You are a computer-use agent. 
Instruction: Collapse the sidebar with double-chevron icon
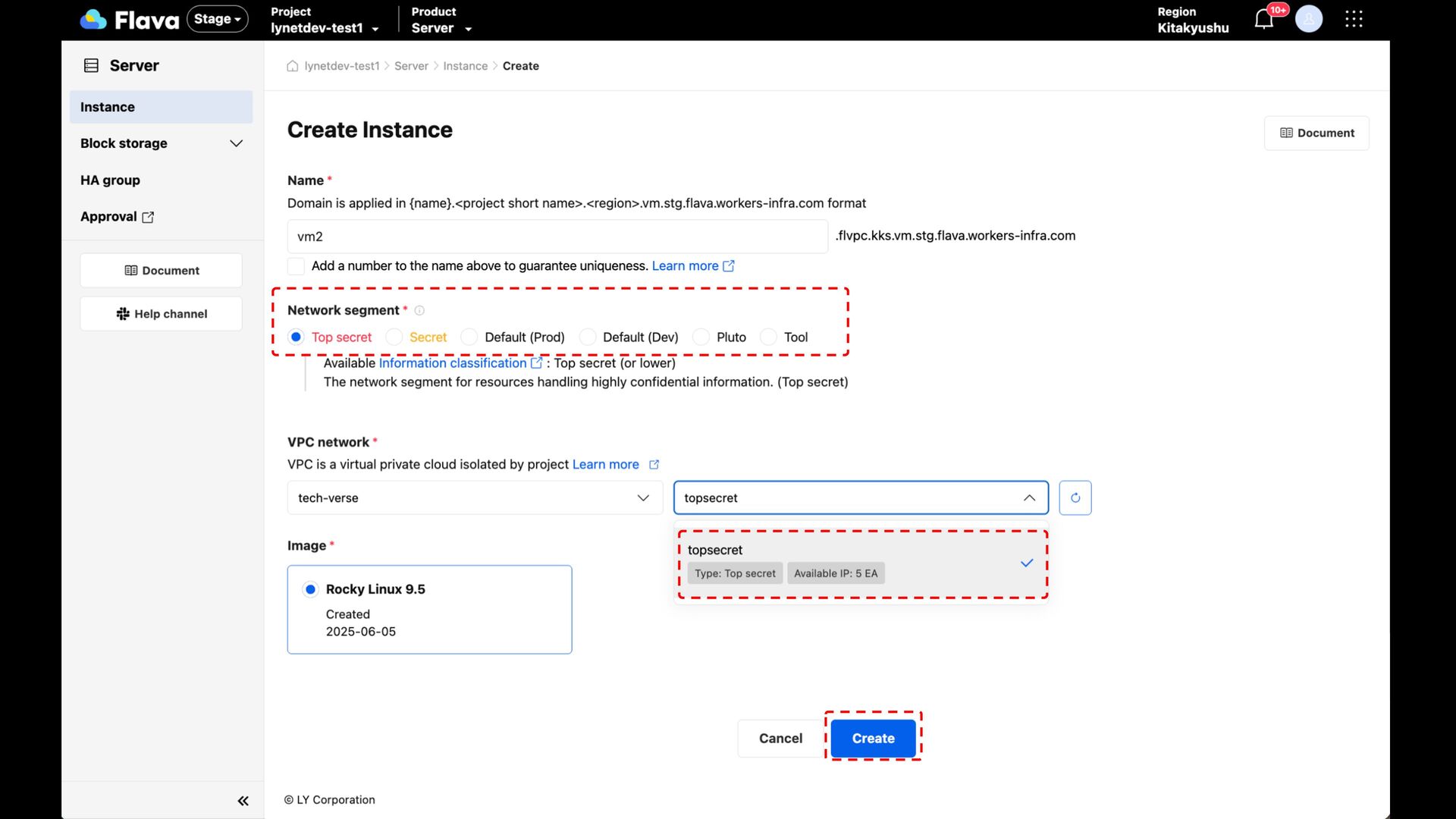(243, 801)
